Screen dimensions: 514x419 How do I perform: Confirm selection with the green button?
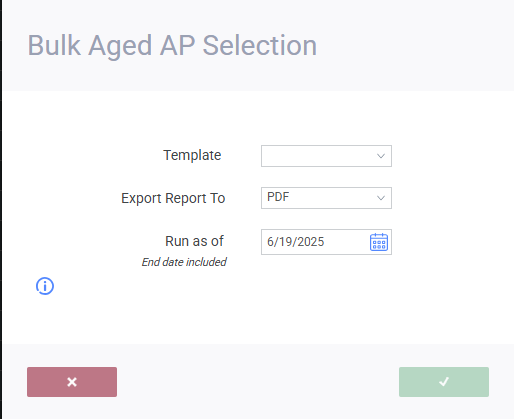click(x=444, y=382)
